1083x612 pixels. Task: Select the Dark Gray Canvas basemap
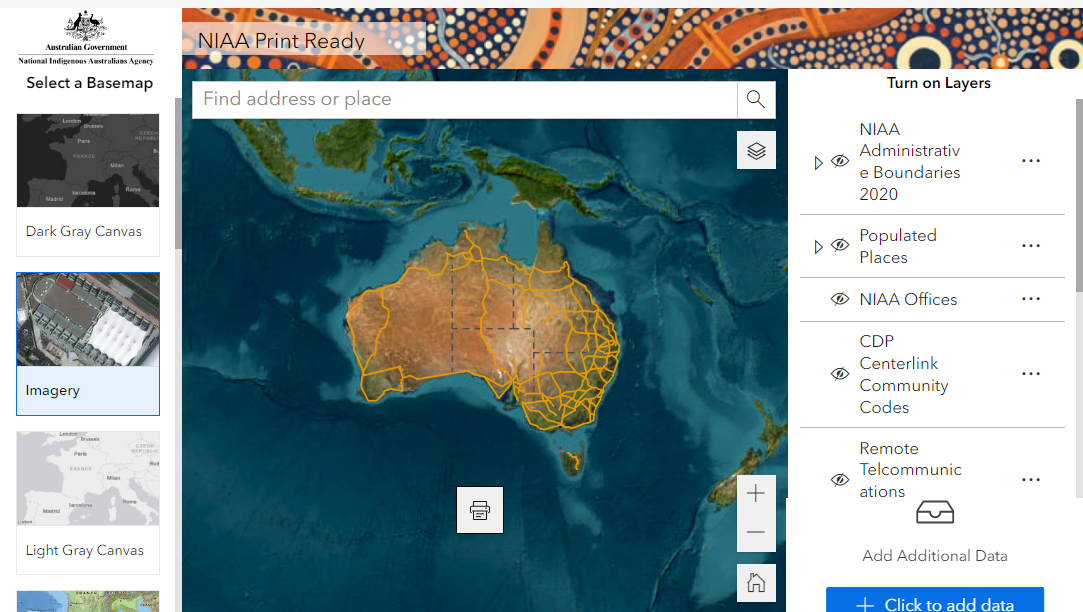(88, 184)
